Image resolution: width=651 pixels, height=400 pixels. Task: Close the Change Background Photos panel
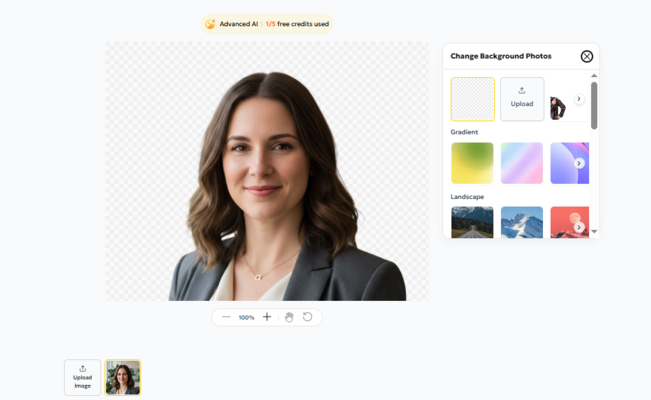pos(587,57)
